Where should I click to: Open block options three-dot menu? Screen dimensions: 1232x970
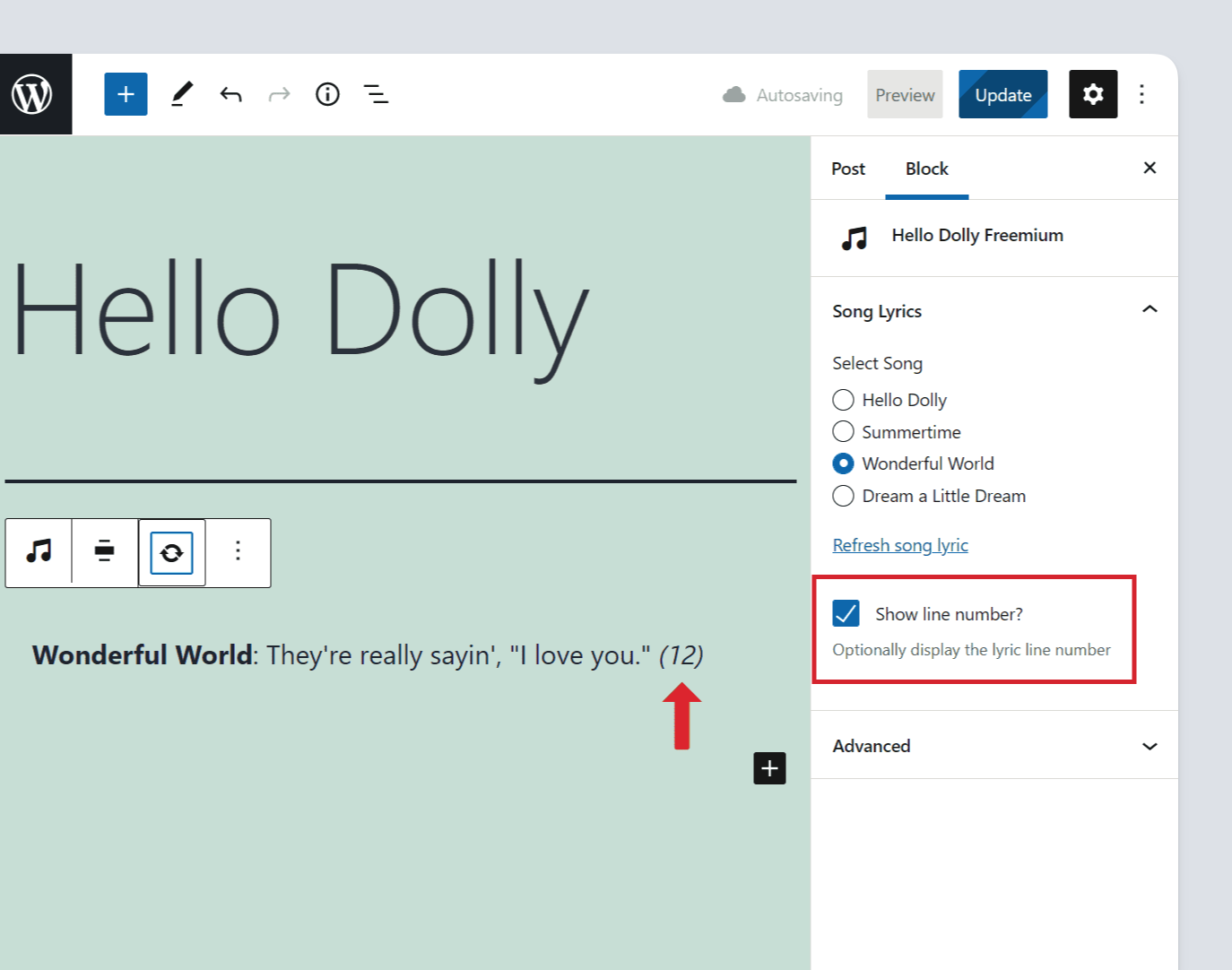coord(238,550)
